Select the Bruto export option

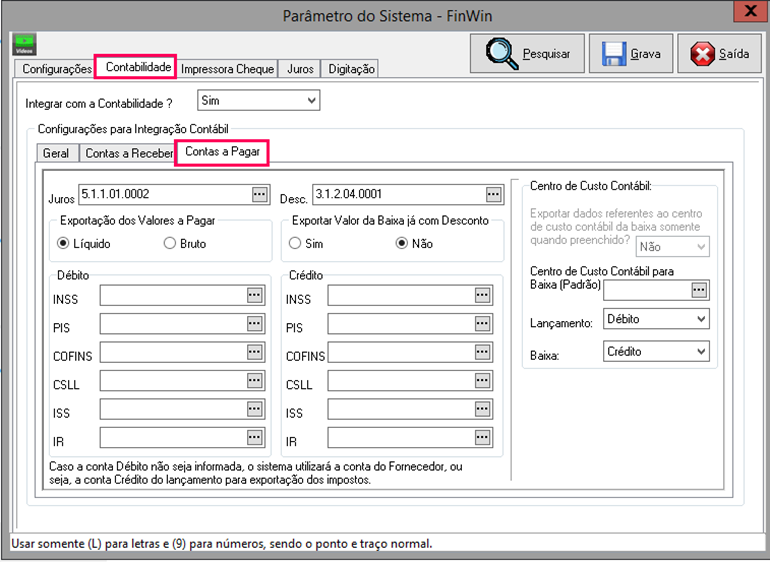pyautogui.click(x=170, y=243)
